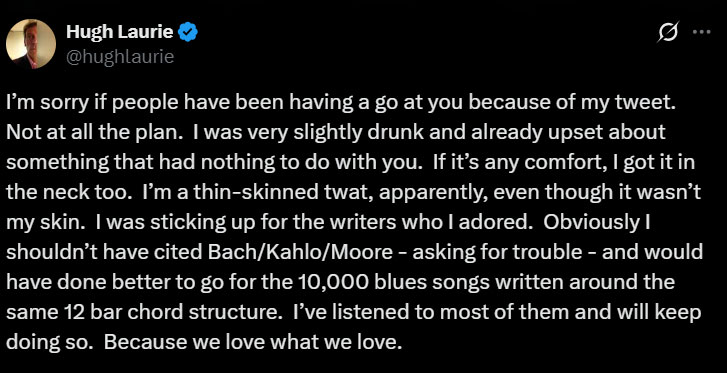Click the closing sentence "Because we love what we love."
727x373 pixels.
[x=252, y=343]
